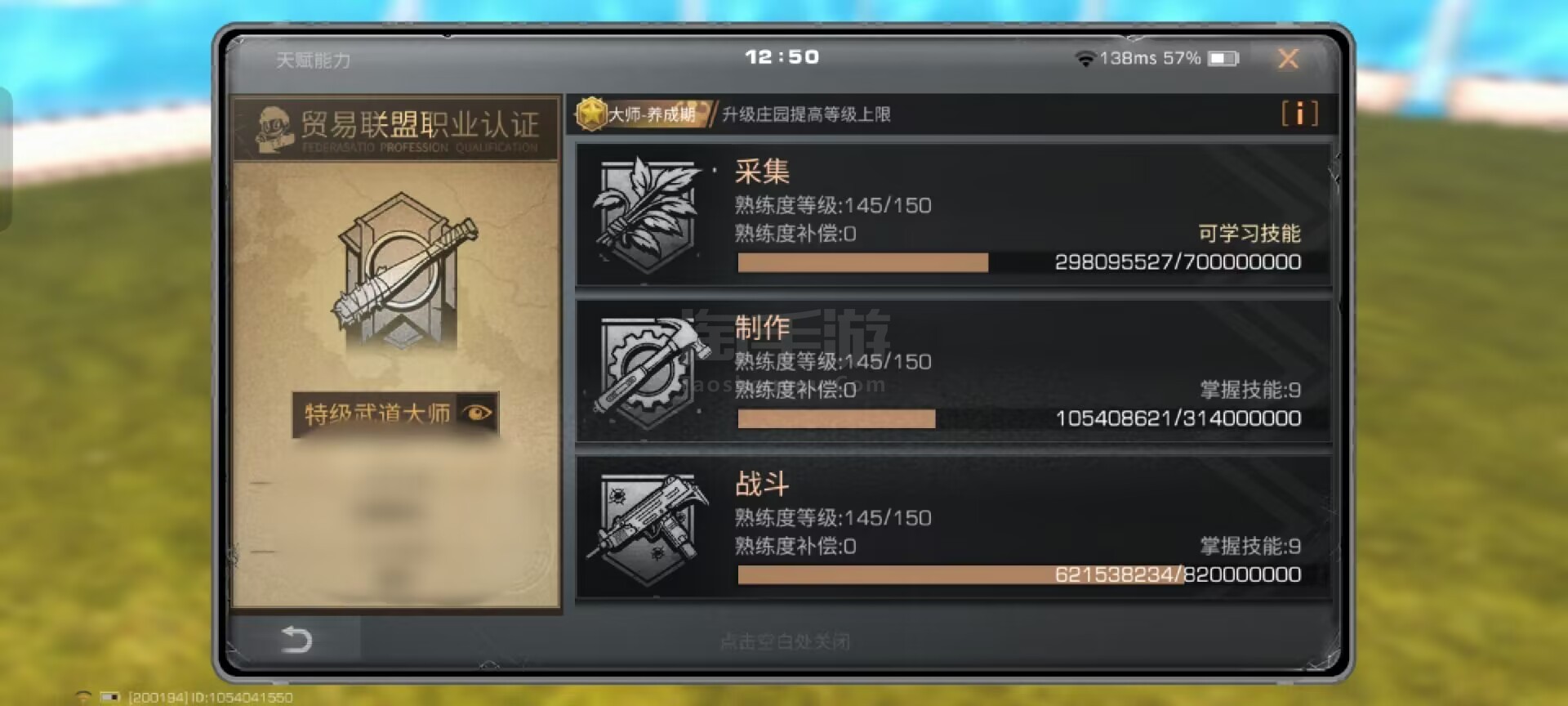This screenshot has height=706, width=1568.
Task: Click the combat proficiency progress bar
Action: click(x=1019, y=575)
